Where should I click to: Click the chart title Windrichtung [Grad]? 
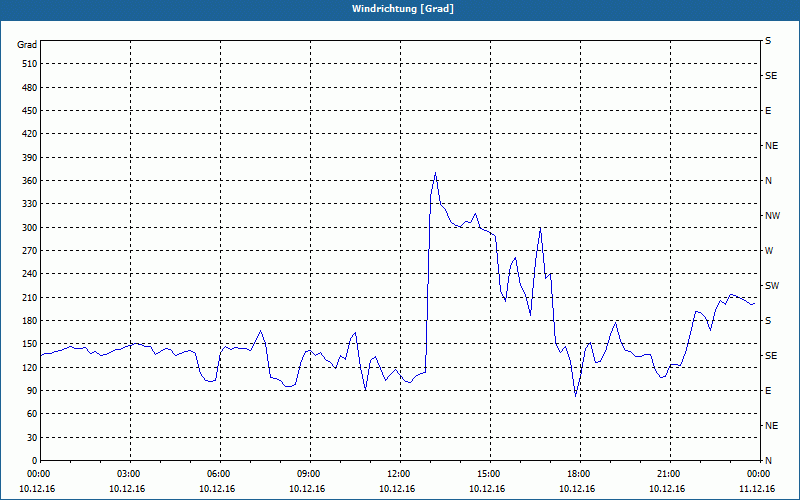tap(403, 9)
